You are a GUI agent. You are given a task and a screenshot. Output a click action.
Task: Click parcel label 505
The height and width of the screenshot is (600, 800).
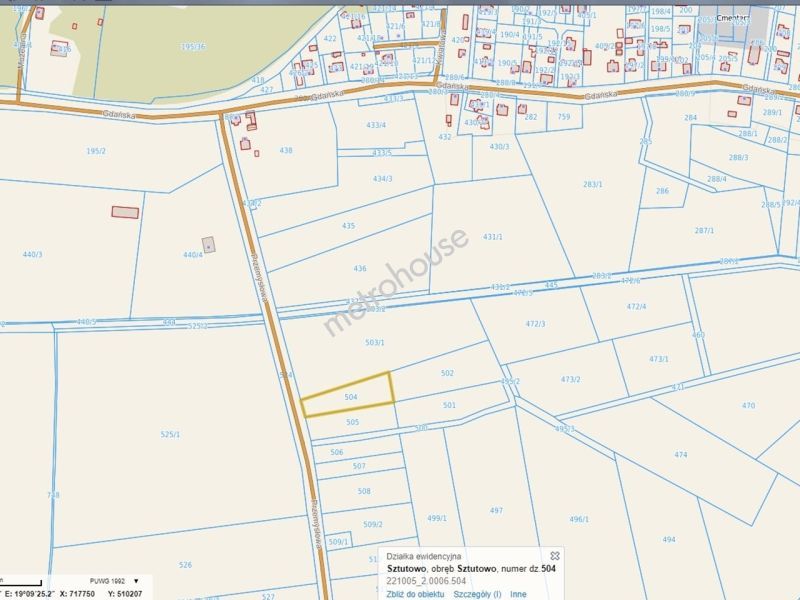coord(353,422)
